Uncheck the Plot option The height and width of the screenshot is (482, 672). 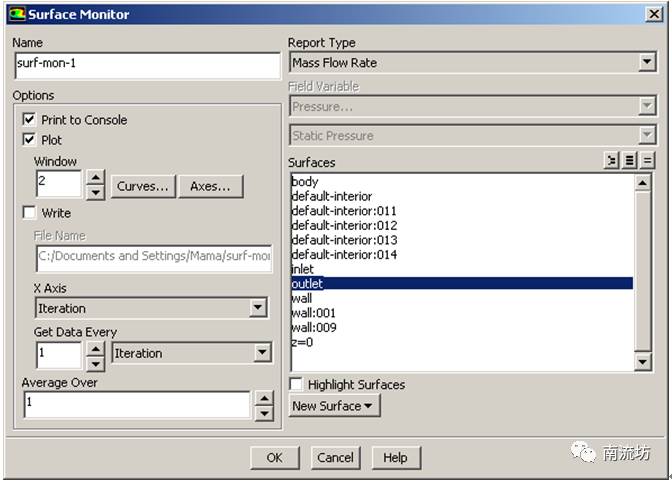click(x=29, y=139)
